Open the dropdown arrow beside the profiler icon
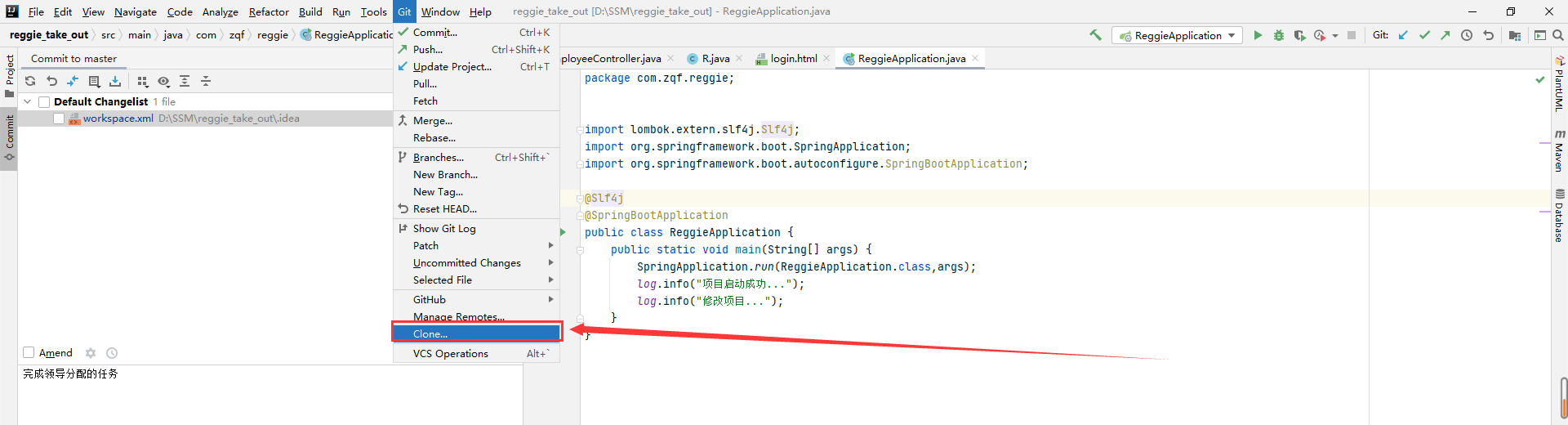Screen dimensions: 1568x425 tap(1335, 35)
